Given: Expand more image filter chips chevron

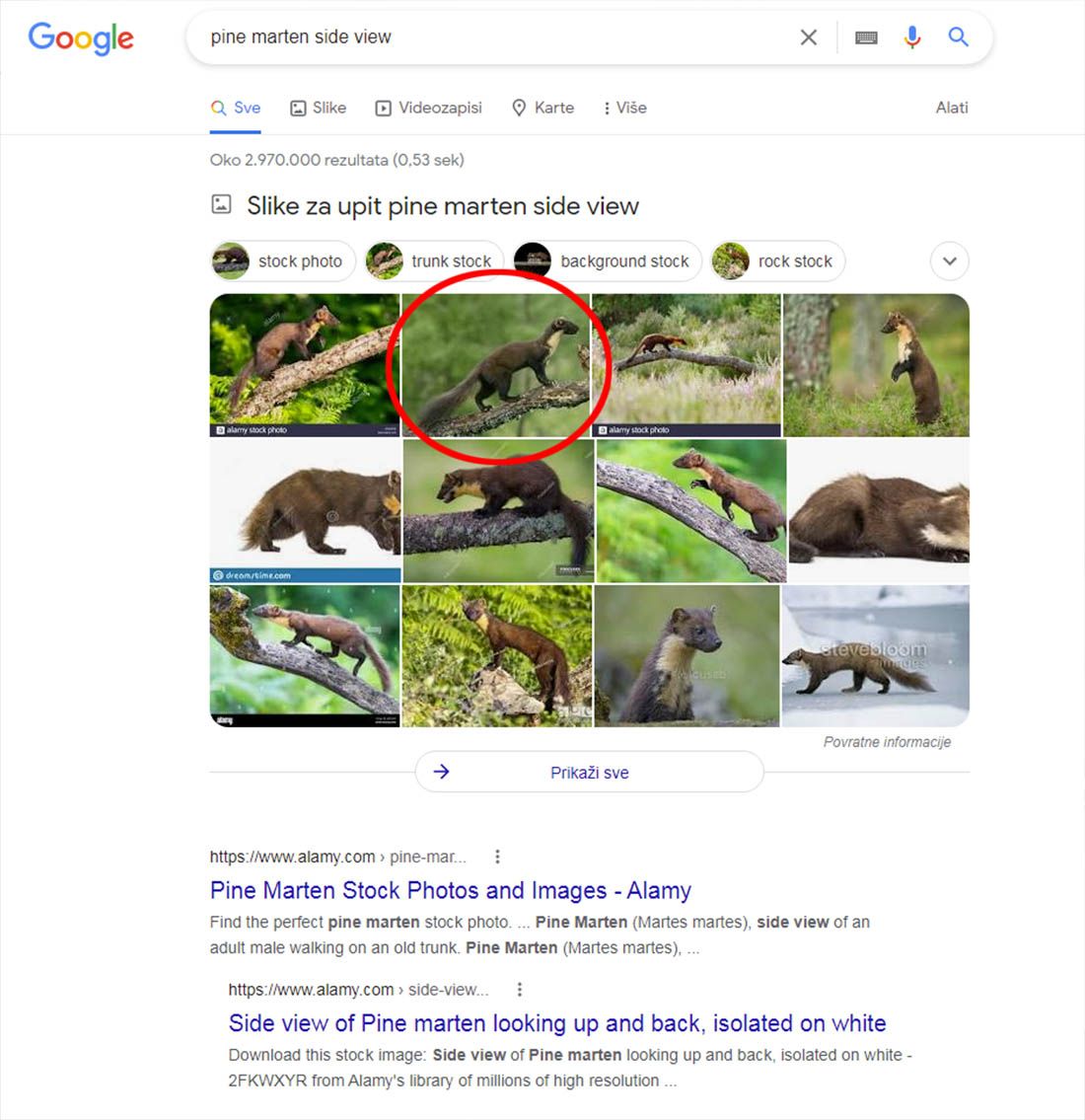Looking at the screenshot, I should [x=949, y=261].
